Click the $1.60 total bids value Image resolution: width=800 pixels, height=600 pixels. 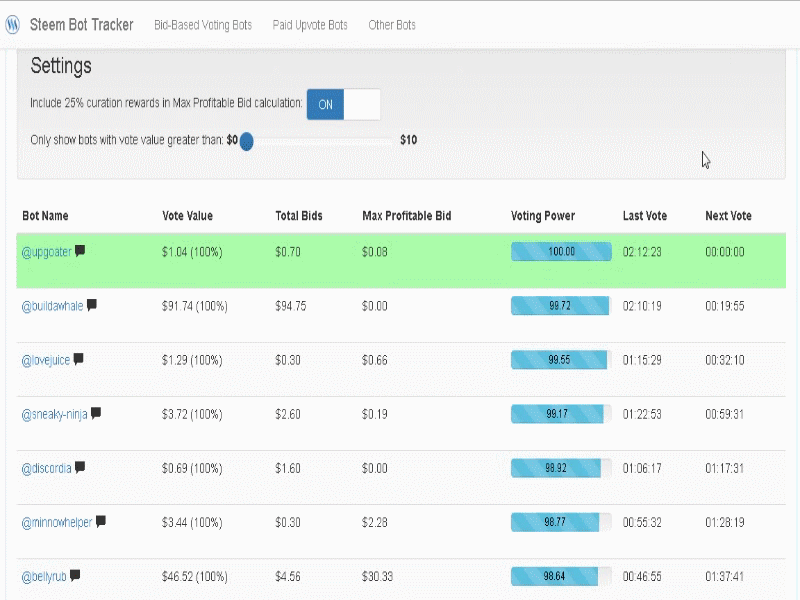tap(288, 468)
